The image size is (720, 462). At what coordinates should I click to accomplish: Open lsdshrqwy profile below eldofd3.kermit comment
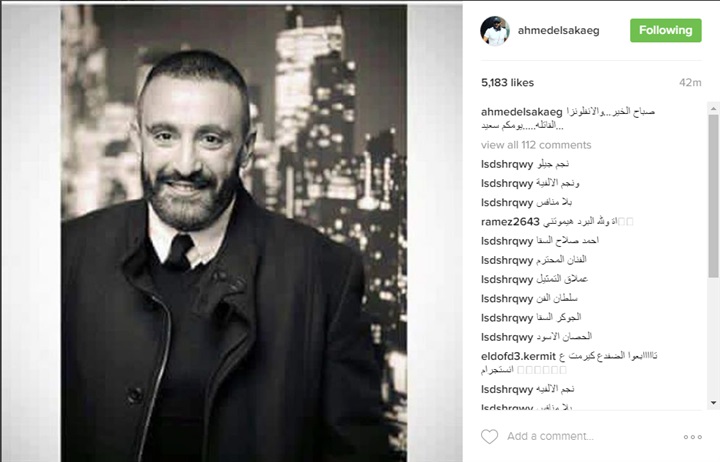(507, 389)
